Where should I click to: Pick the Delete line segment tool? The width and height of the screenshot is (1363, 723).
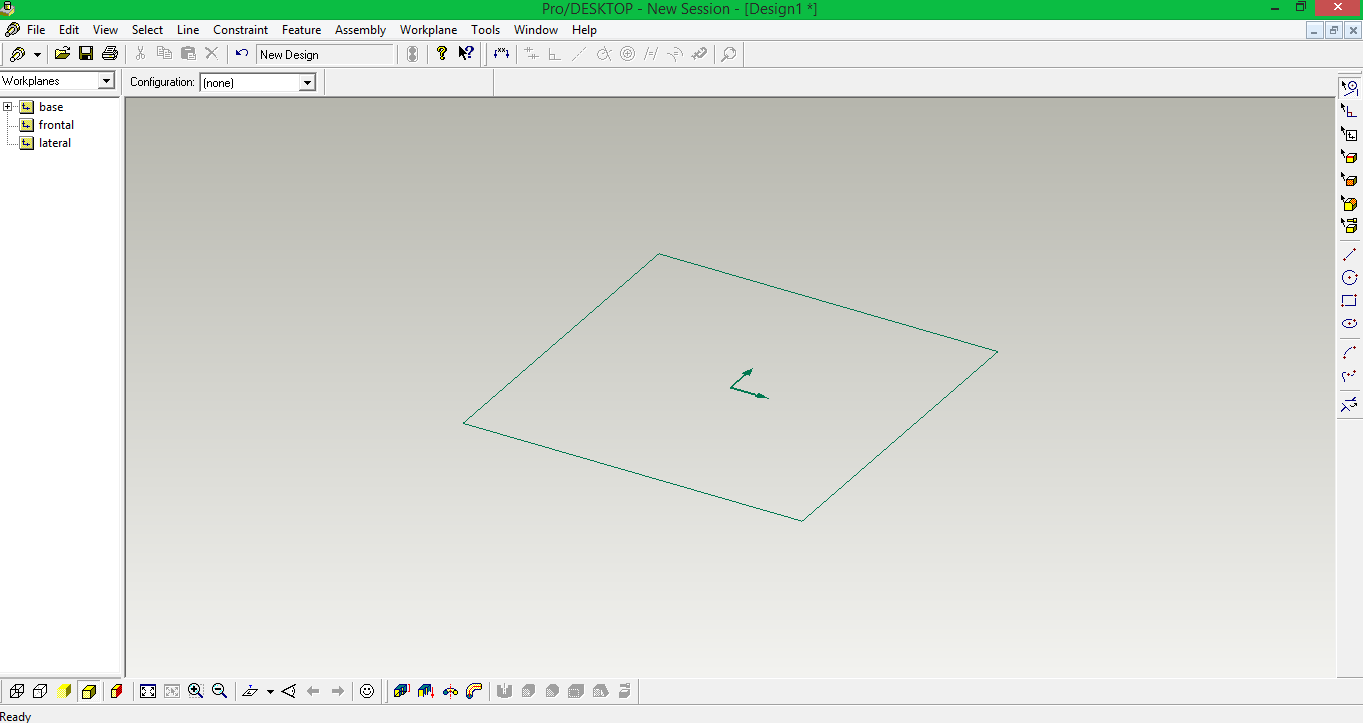click(x=1349, y=405)
